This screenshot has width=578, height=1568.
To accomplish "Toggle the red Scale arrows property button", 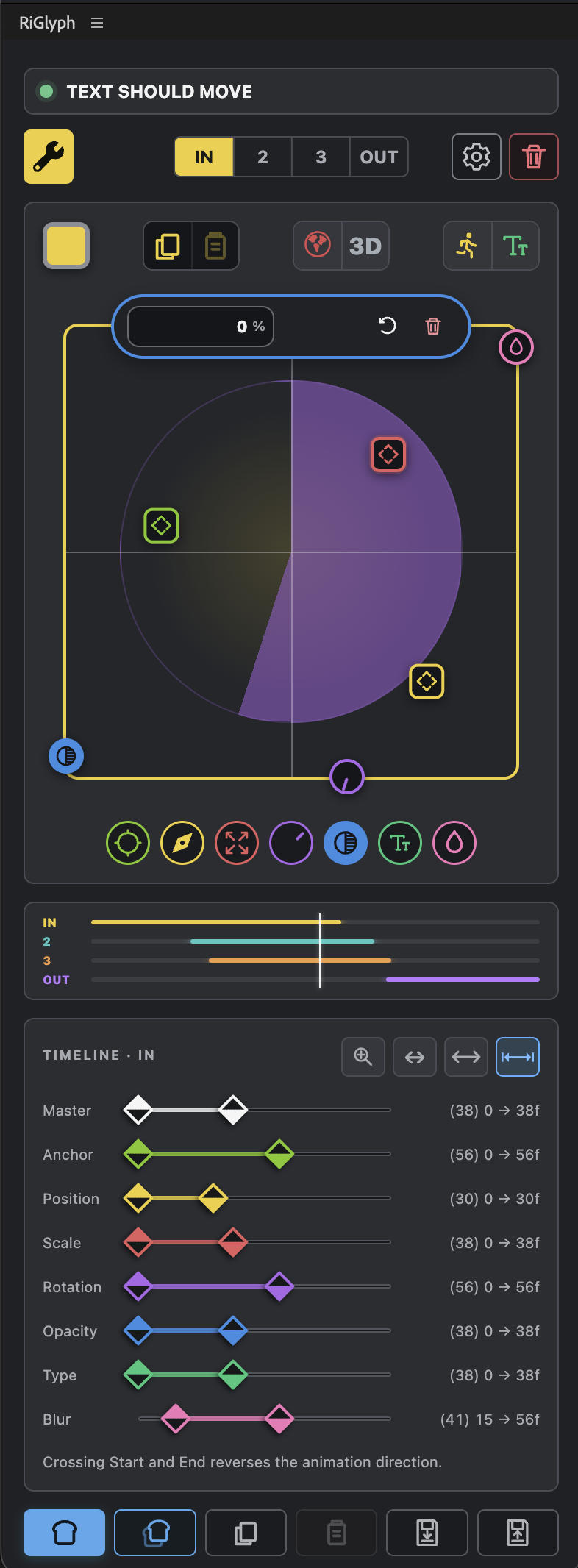I will pyautogui.click(x=237, y=843).
